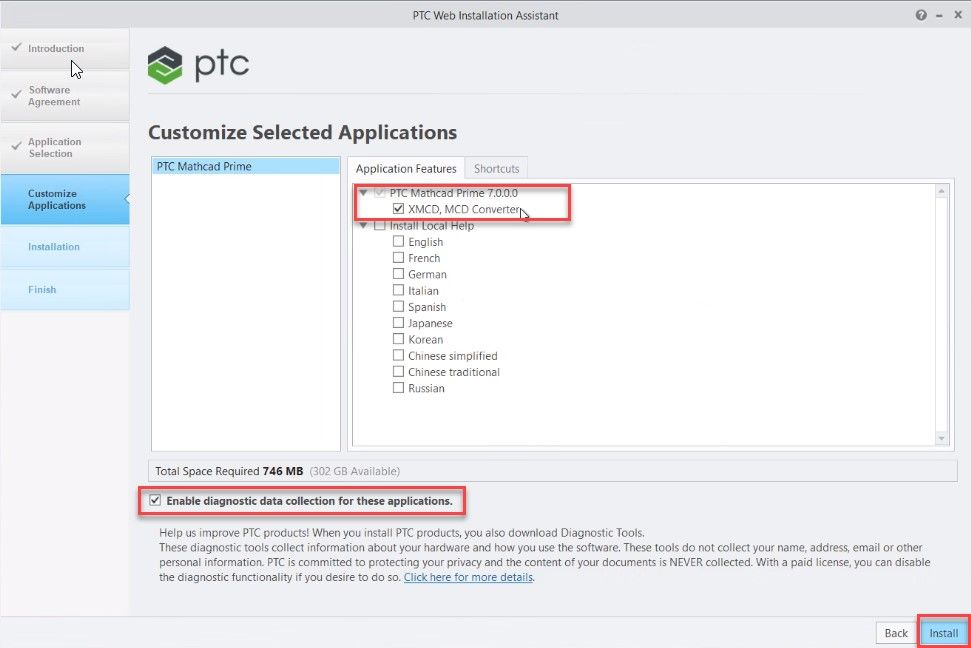Toggle diagnostic data collection checkbox
Screen dimensions: 971x648
point(155,500)
